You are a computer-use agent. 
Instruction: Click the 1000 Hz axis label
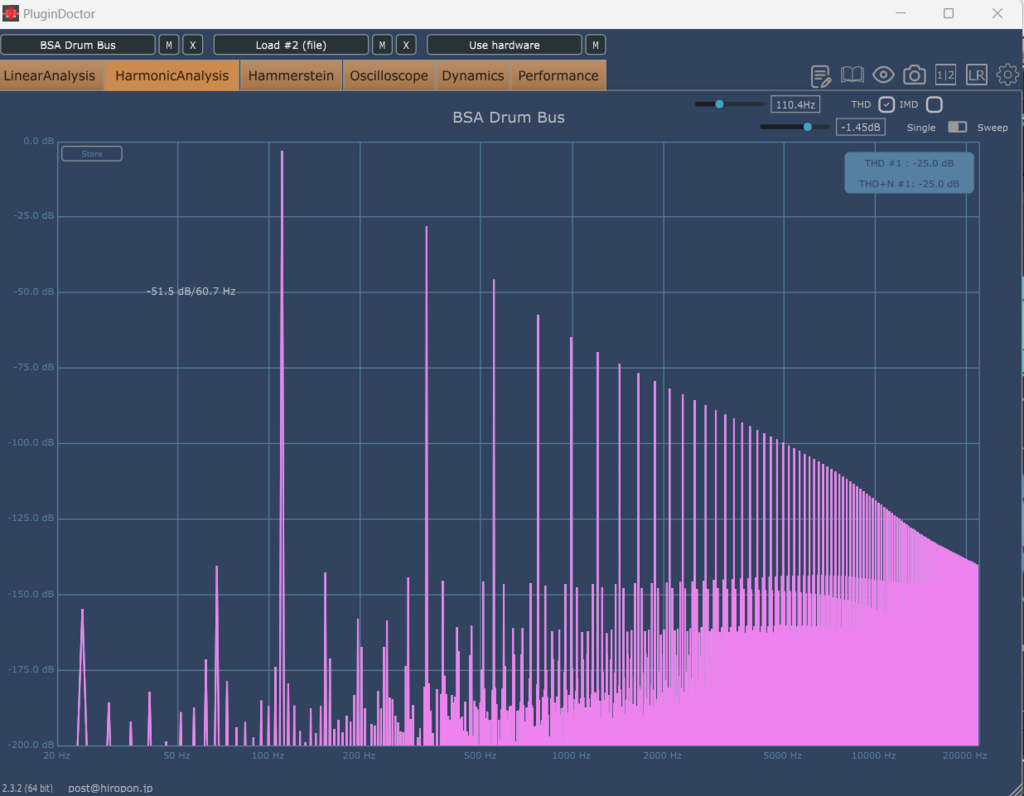coord(571,756)
